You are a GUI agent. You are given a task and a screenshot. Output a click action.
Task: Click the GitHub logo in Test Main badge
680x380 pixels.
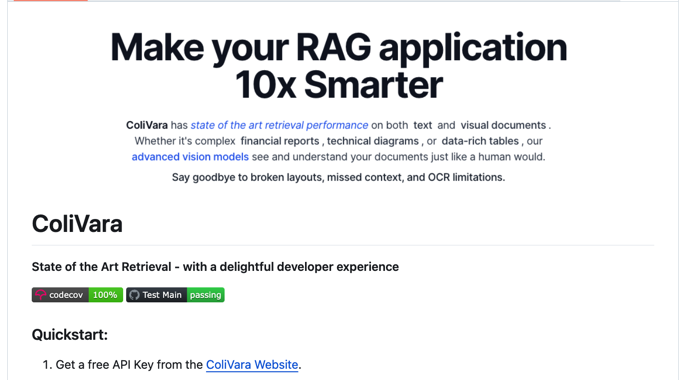[x=134, y=295]
